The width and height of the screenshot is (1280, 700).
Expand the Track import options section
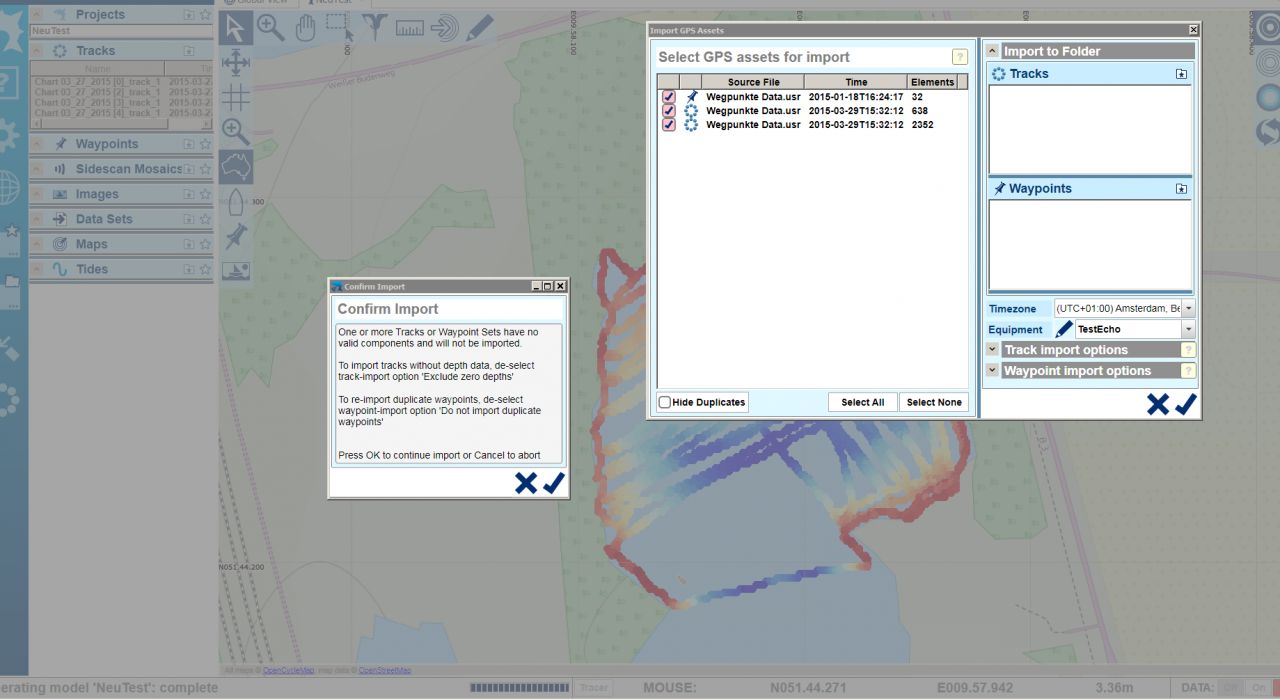tap(992, 350)
